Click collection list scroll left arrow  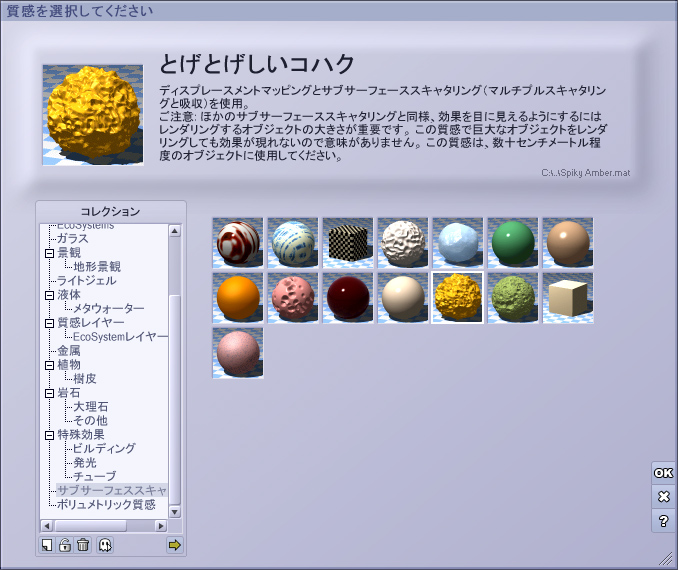click(47, 526)
